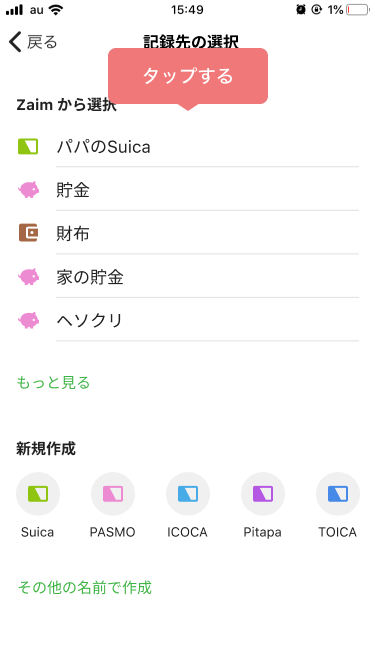Select ヘソクリ from the list
This screenshot has width=375, height=667.
(188, 320)
